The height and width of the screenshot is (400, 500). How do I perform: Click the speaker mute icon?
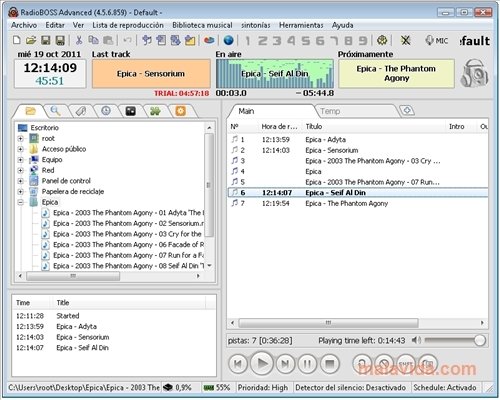[x=416, y=340]
